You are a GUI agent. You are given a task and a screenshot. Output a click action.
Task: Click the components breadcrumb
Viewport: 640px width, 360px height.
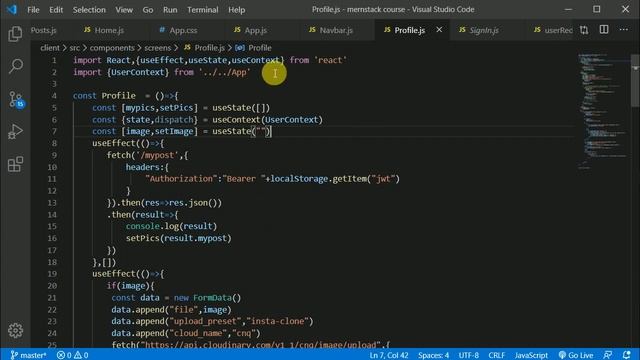point(112,48)
